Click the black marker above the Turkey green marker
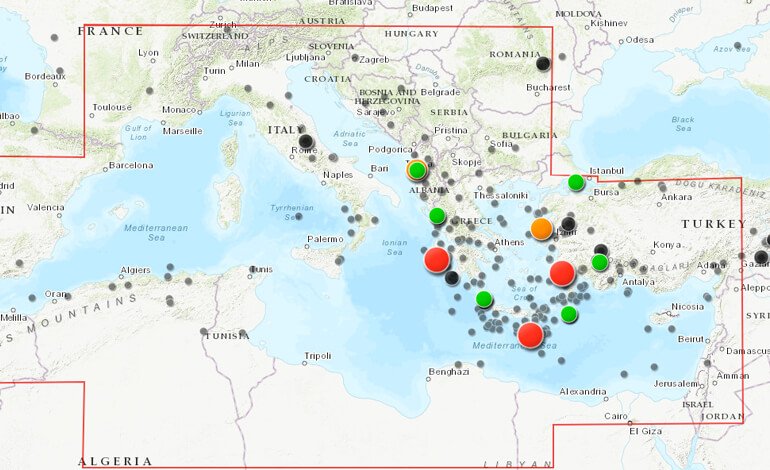This screenshot has height=470, width=770. pyautogui.click(x=601, y=250)
